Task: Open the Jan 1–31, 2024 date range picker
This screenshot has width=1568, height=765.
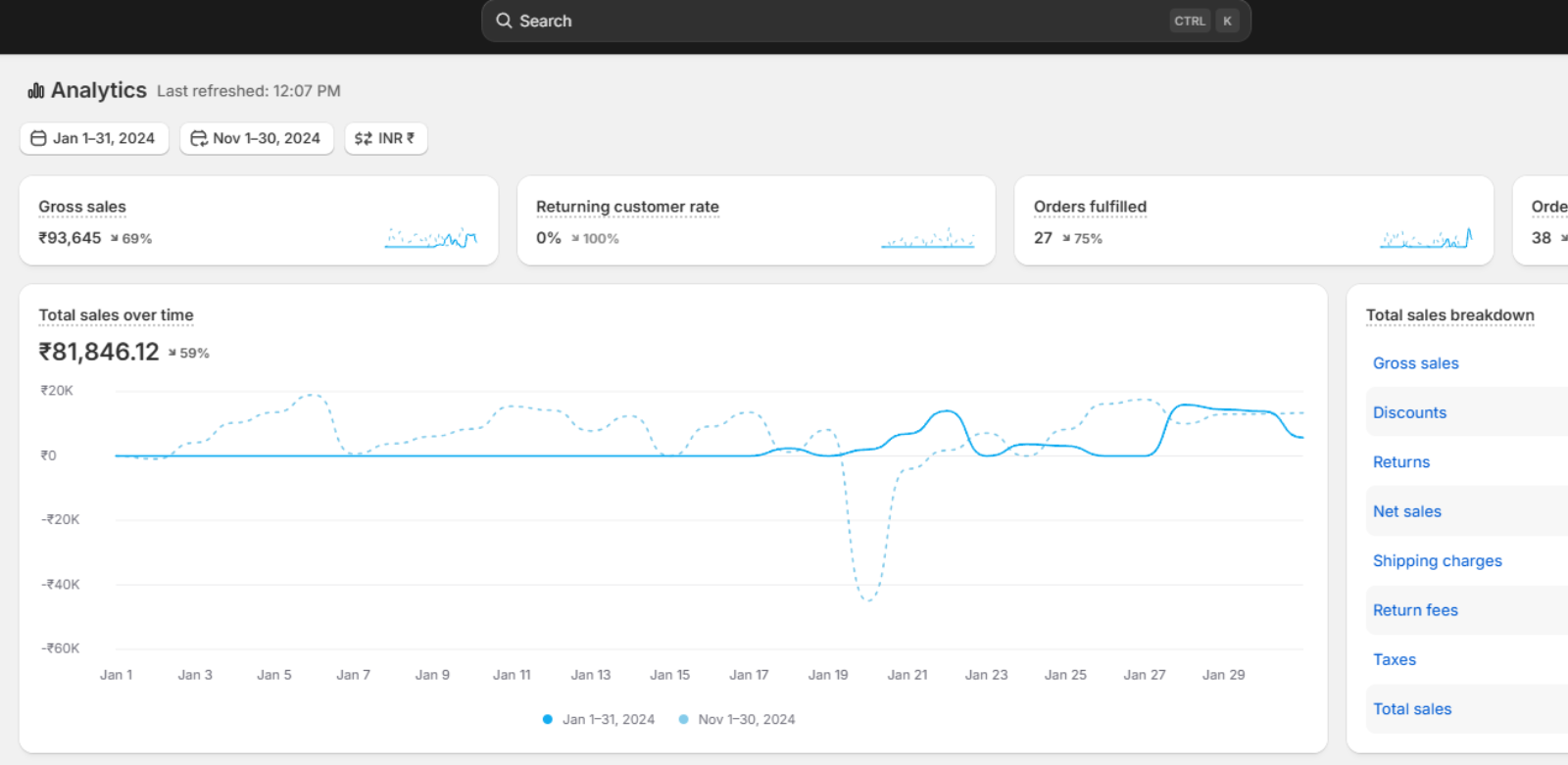Action: tap(94, 138)
